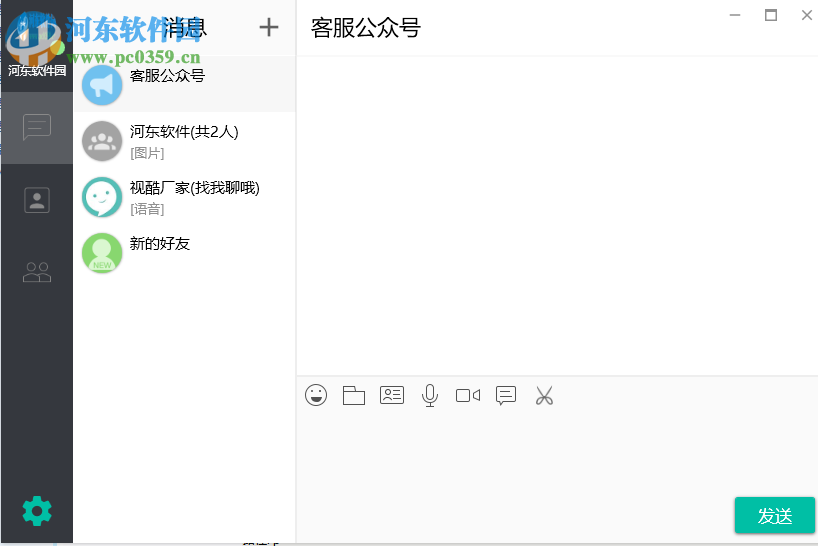
Task: Start a video call with camera icon
Action: [467, 395]
